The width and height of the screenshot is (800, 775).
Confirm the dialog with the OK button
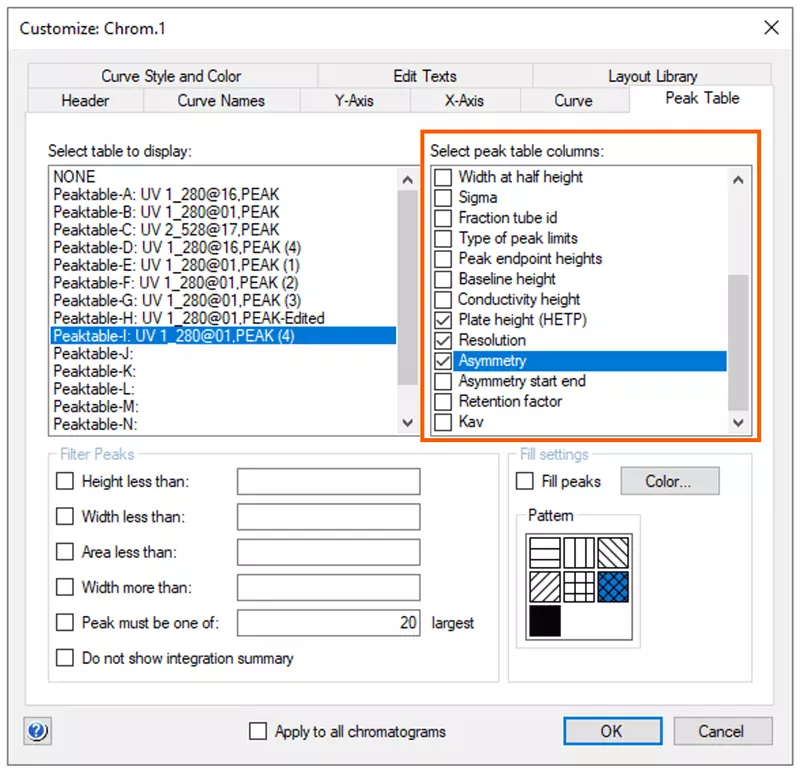tap(612, 731)
